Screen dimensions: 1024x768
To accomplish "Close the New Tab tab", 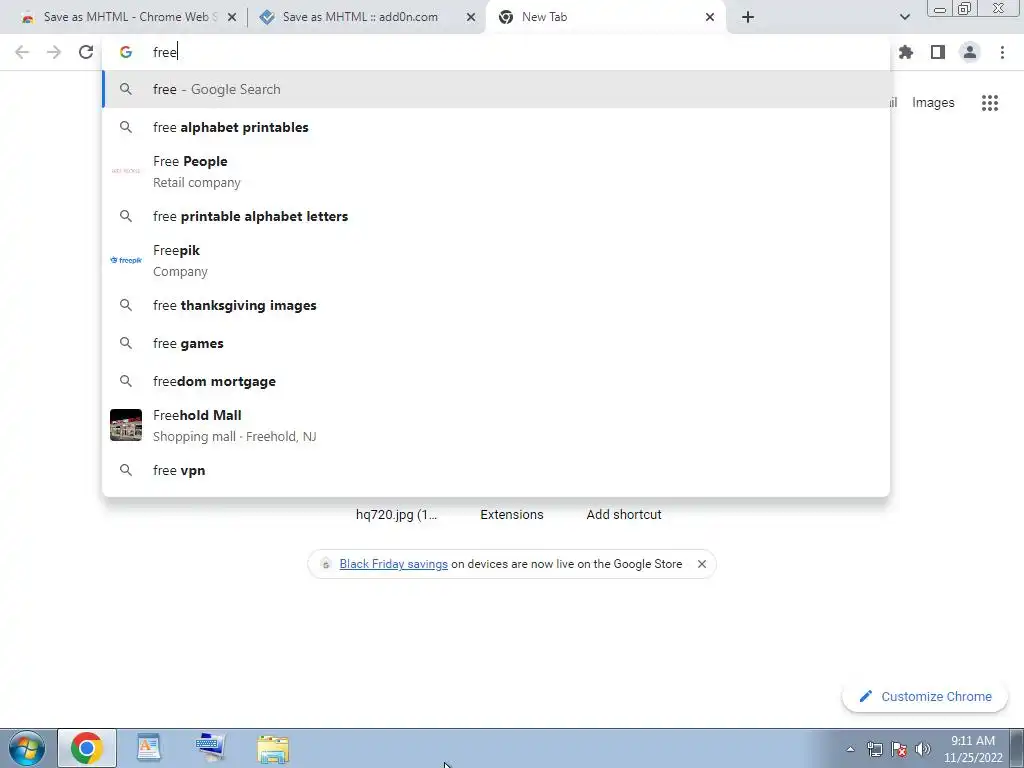I will pyautogui.click(x=710, y=18).
